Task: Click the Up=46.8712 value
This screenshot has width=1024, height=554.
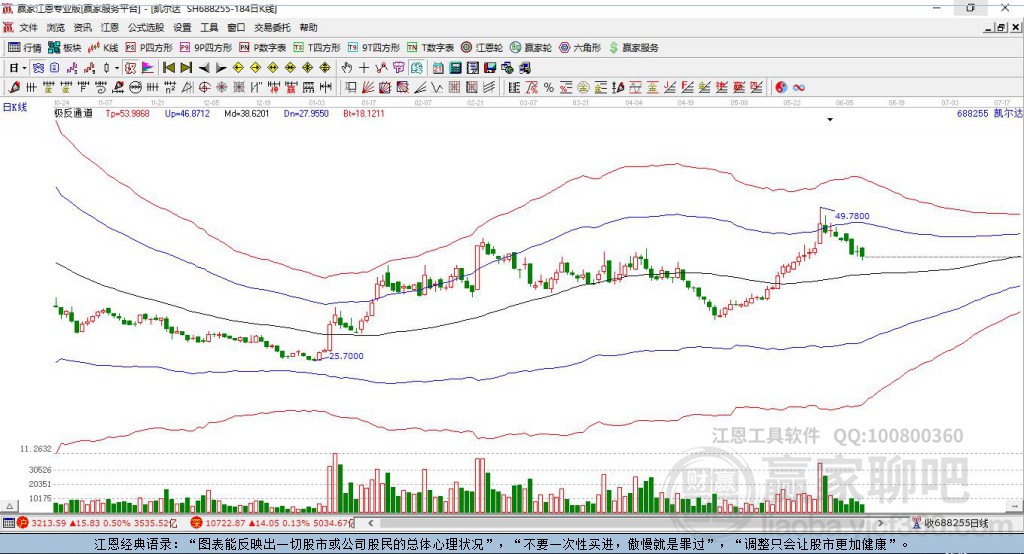Action: click(x=187, y=113)
